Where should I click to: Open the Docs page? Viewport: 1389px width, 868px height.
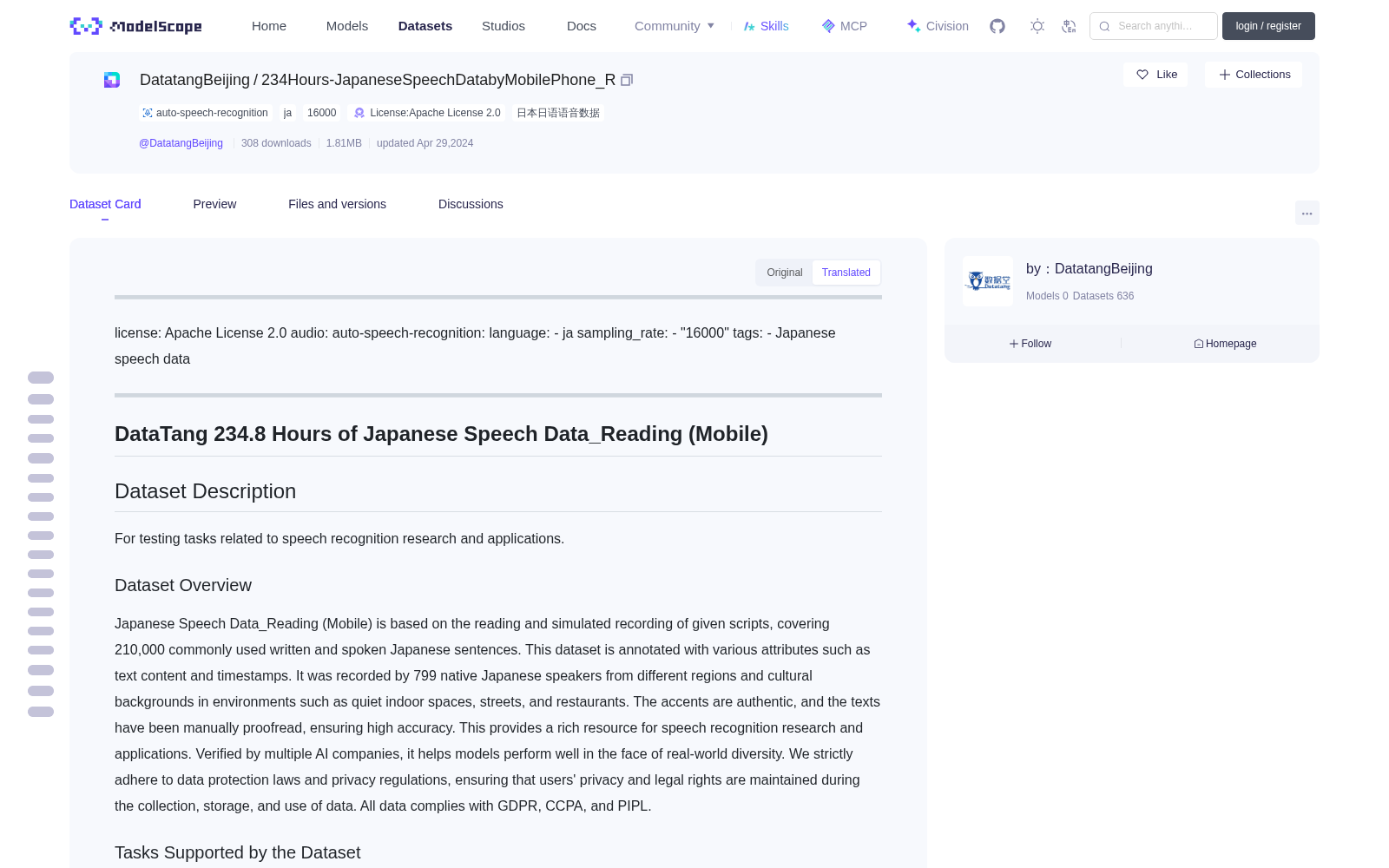582,26
